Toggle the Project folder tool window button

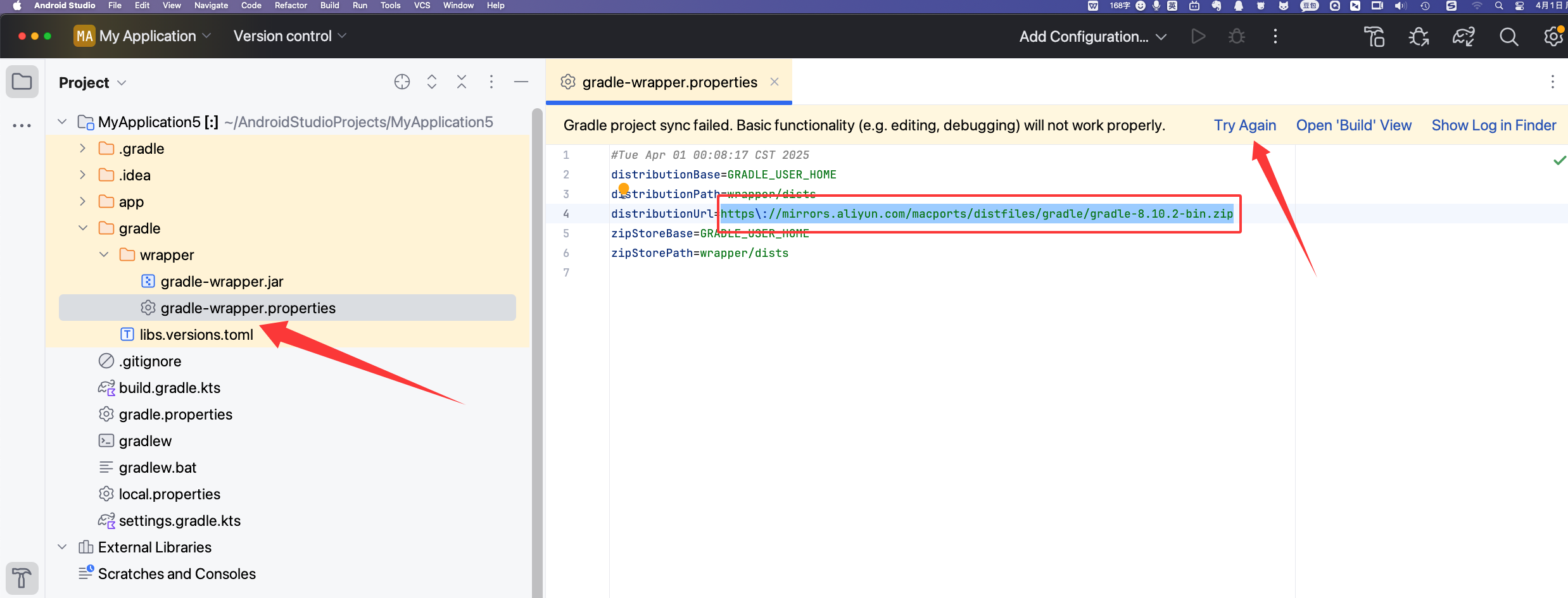point(22,82)
